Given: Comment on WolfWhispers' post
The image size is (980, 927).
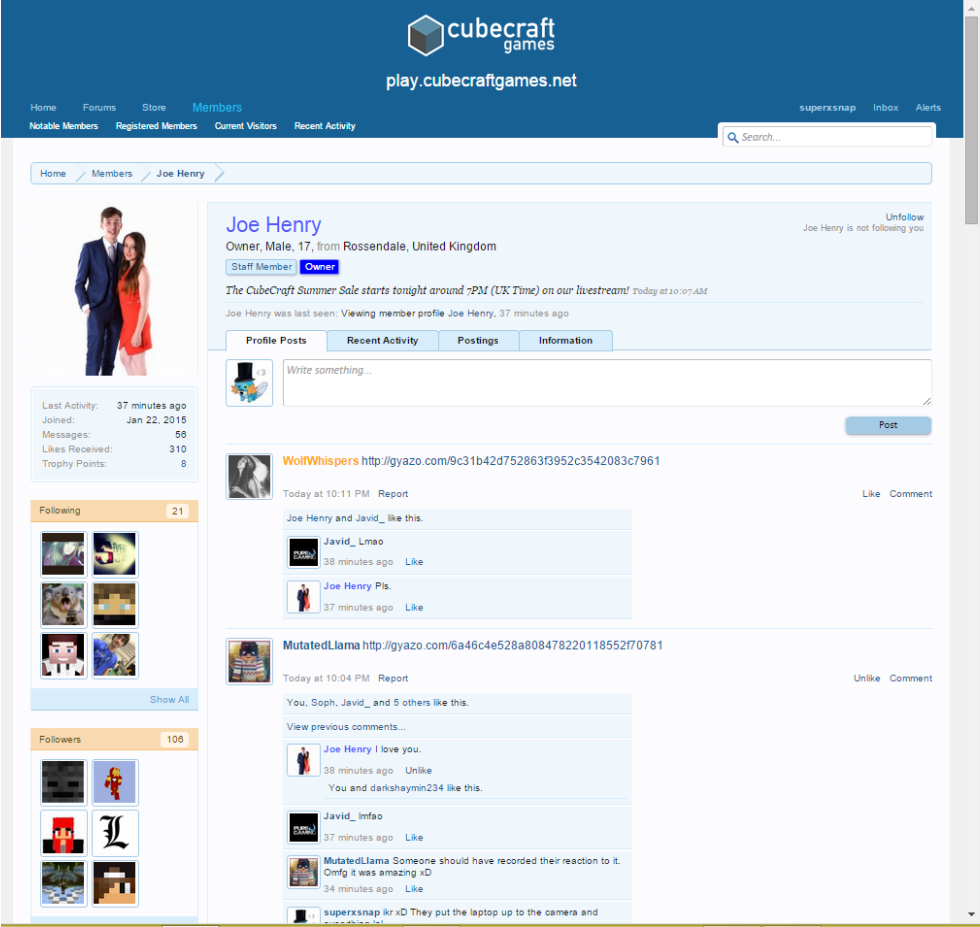Looking at the screenshot, I should 911,494.
